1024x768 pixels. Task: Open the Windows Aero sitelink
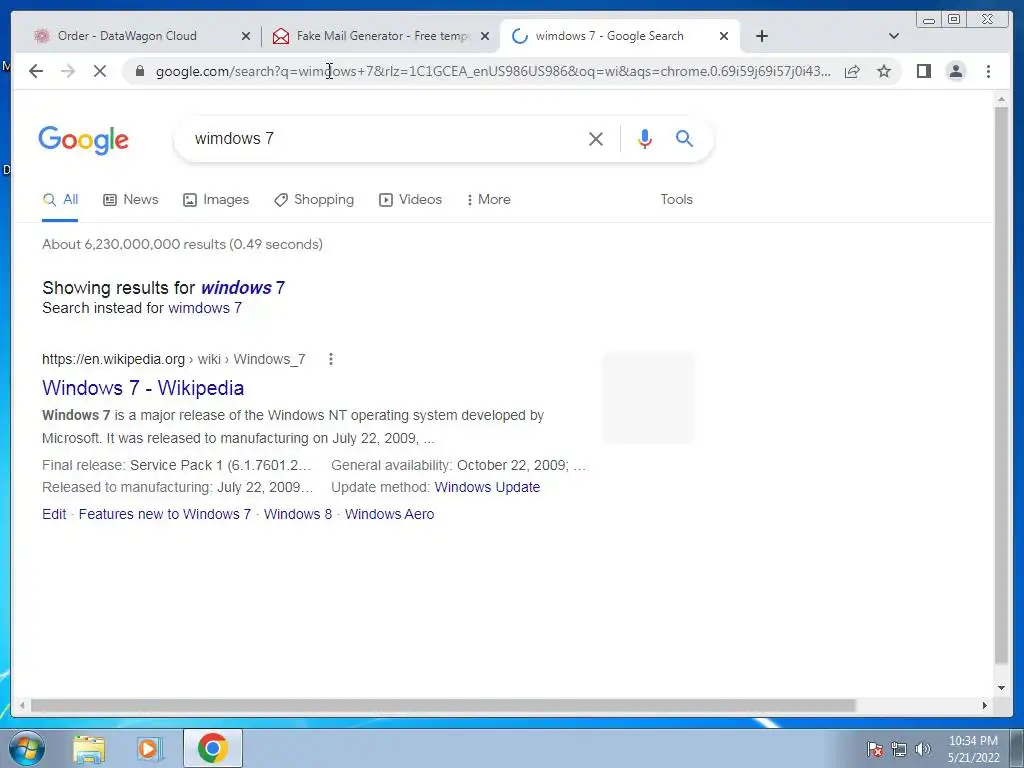pyautogui.click(x=389, y=514)
